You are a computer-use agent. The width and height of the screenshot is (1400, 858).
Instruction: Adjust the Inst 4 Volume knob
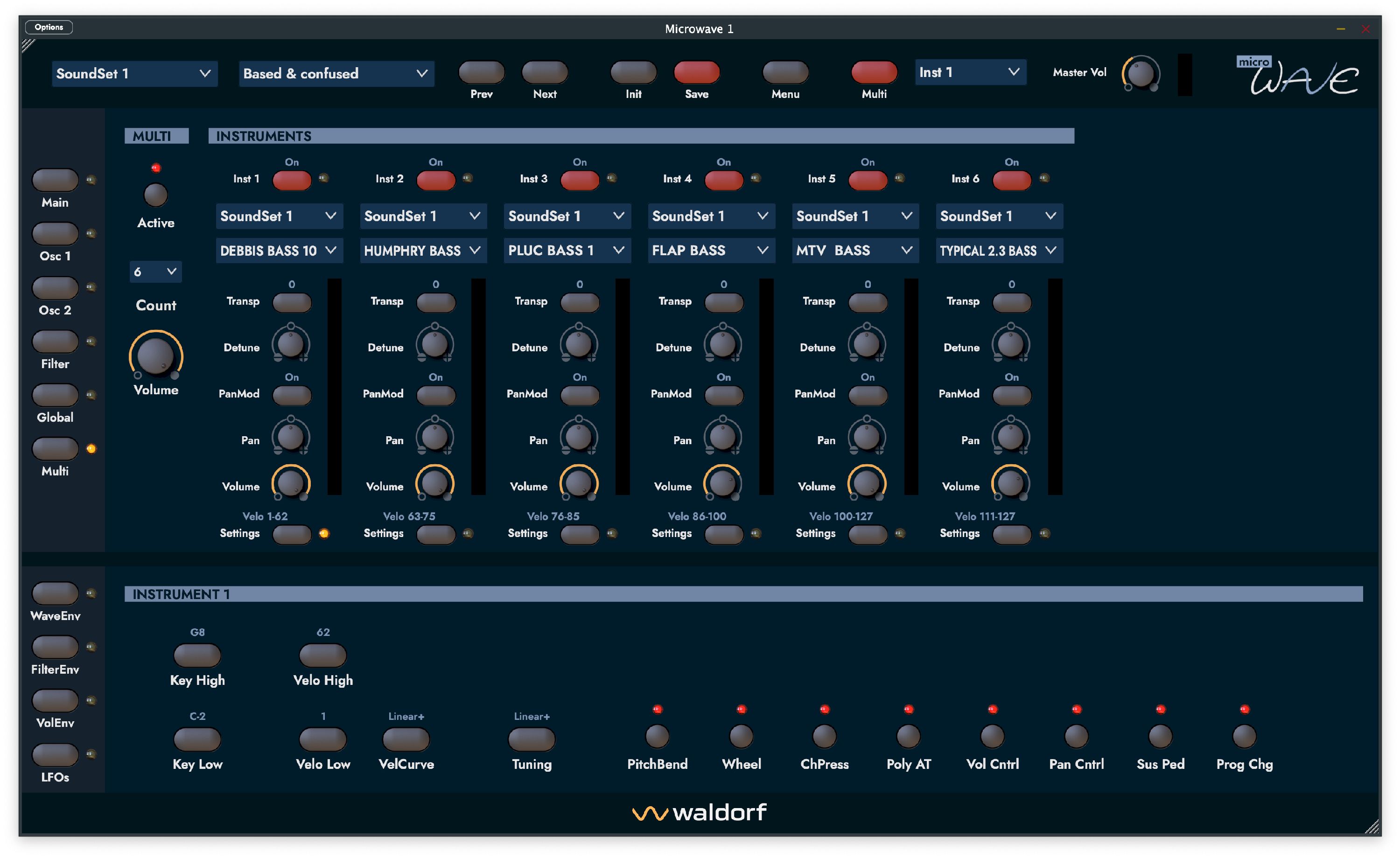(723, 483)
